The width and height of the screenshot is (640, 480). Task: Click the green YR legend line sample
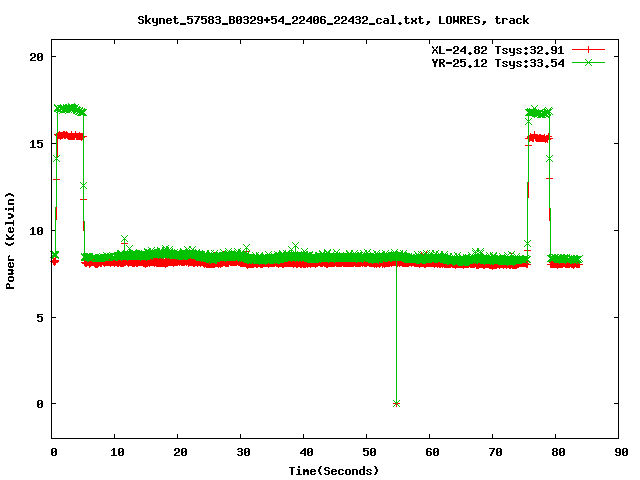pos(588,62)
